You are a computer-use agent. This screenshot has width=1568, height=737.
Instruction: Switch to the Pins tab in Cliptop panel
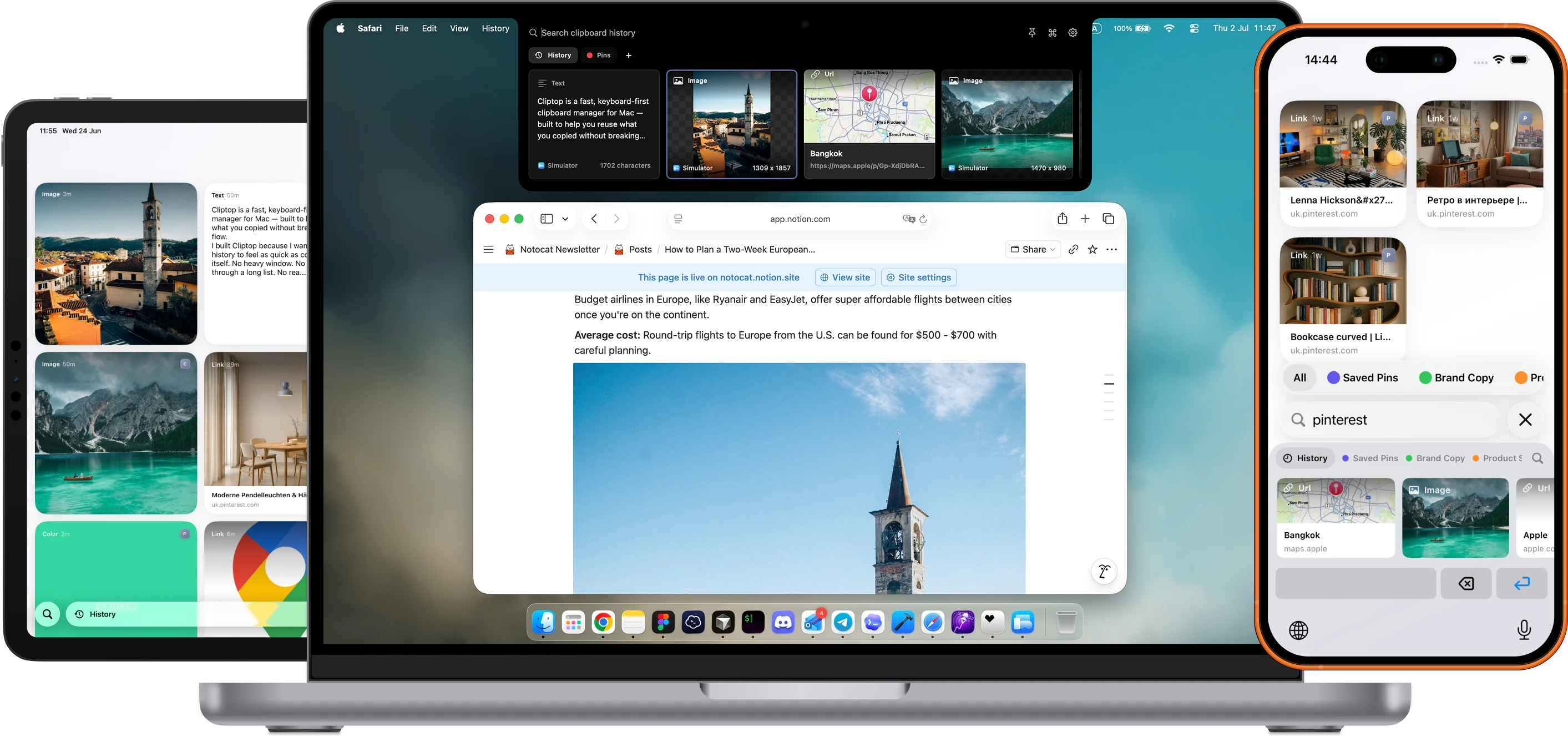pyautogui.click(x=598, y=55)
